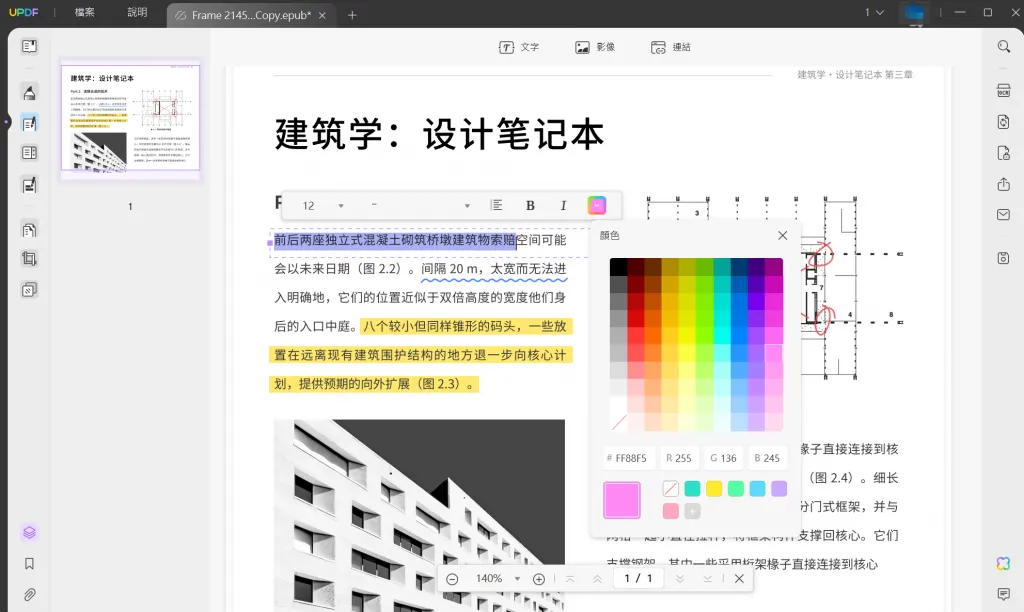Screen dimensions: 1024x612
Task: Open the UPDF AI assistant icon
Action: tap(1004, 563)
